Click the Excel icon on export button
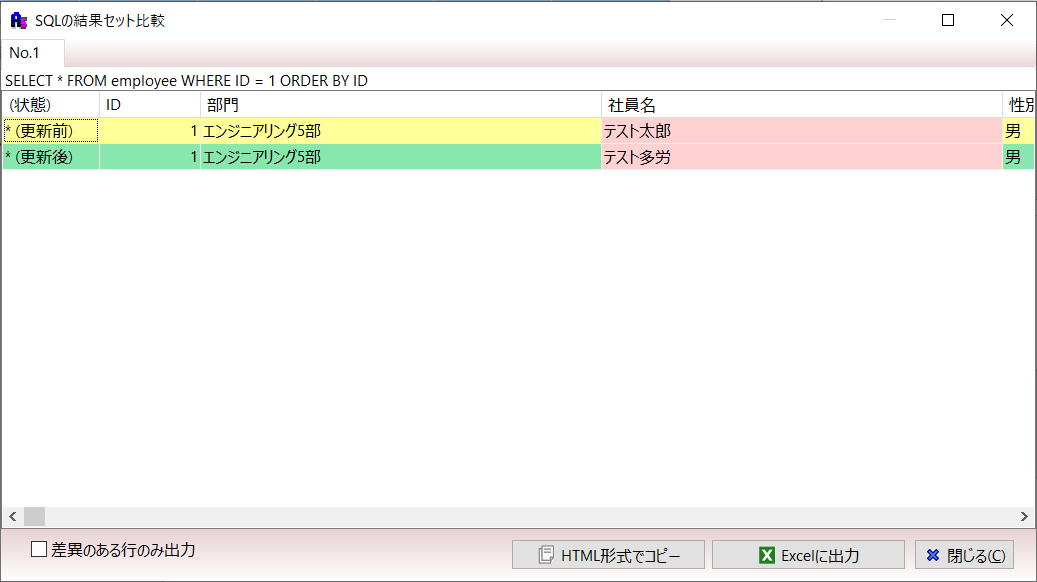The width and height of the screenshot is (1037, 582). coord(767,555)
